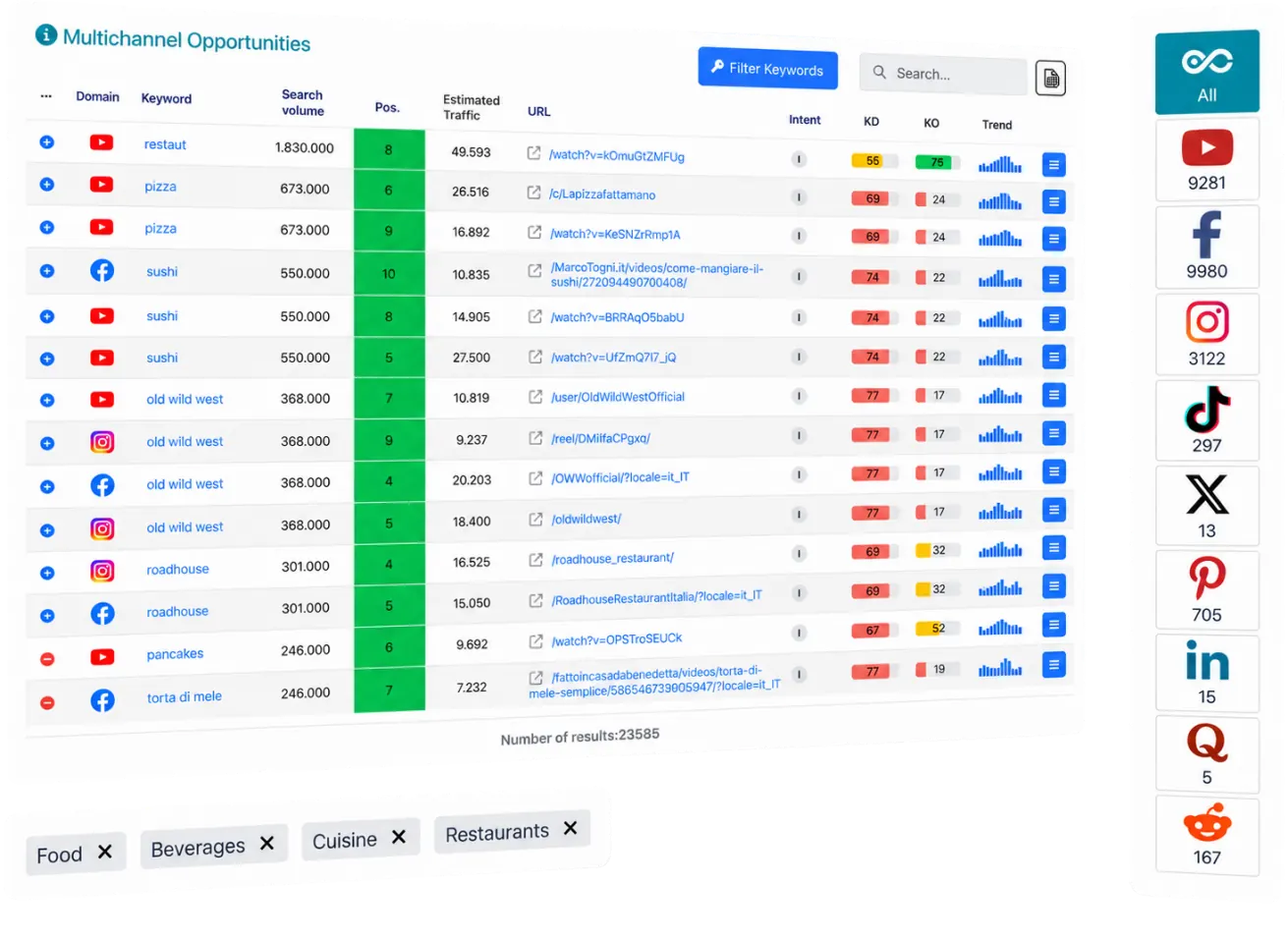The width and height of the screenshot is (1288, 940).
Task: Filter by YouTube channel showing 9281
Action: (1206, 160)
